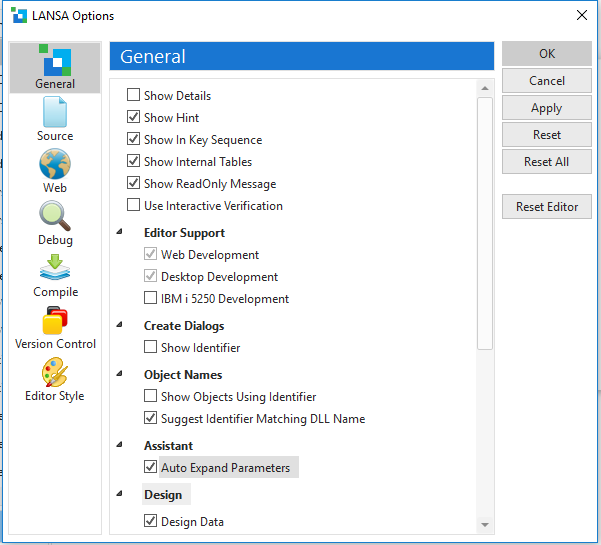Viewport: 601px width, 545px height.
Task: Open the Source options page icon
Action: coord(55,112)
